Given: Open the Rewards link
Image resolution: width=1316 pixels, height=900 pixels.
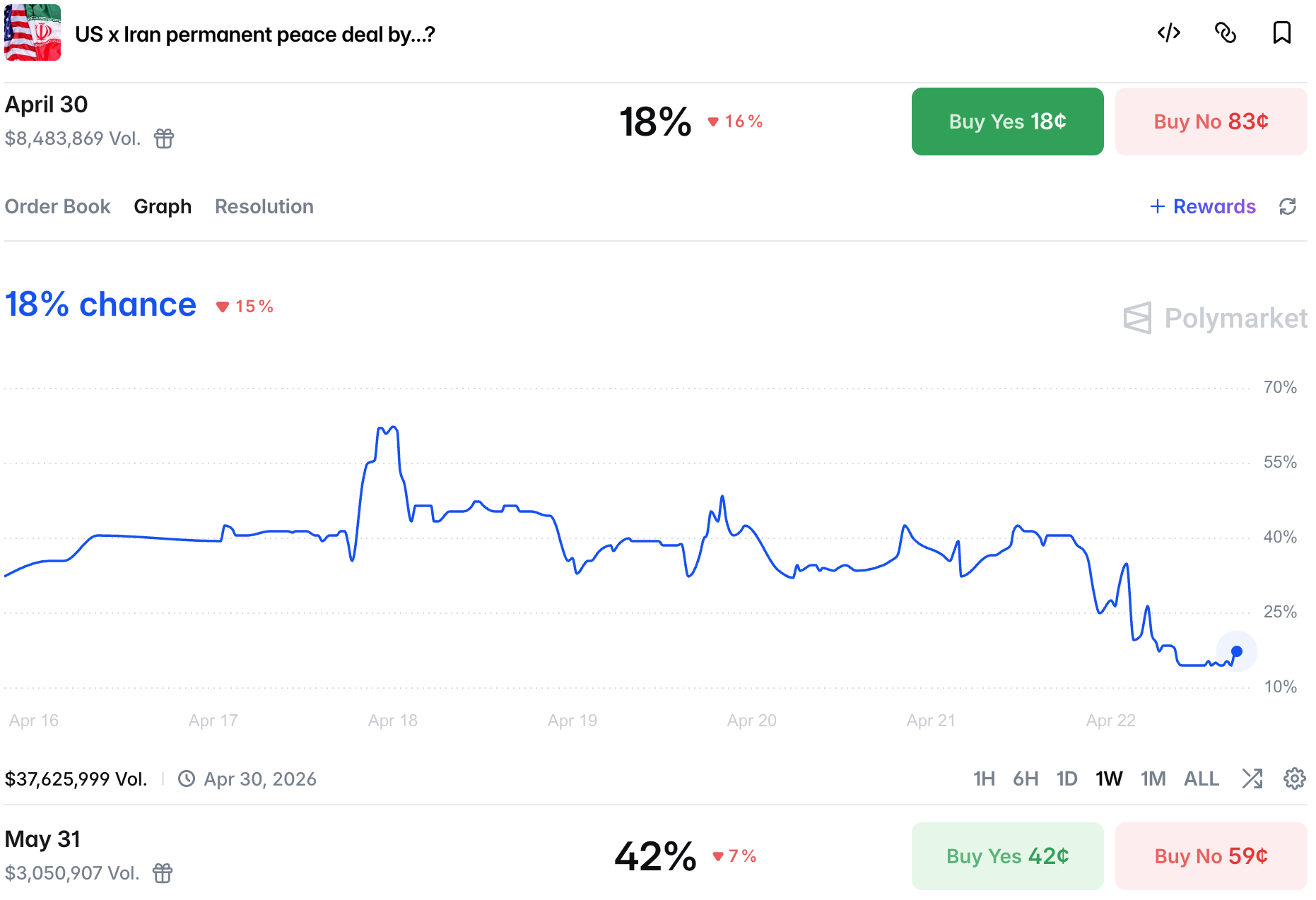Looking at the screenshot, I should (1203, 206).
